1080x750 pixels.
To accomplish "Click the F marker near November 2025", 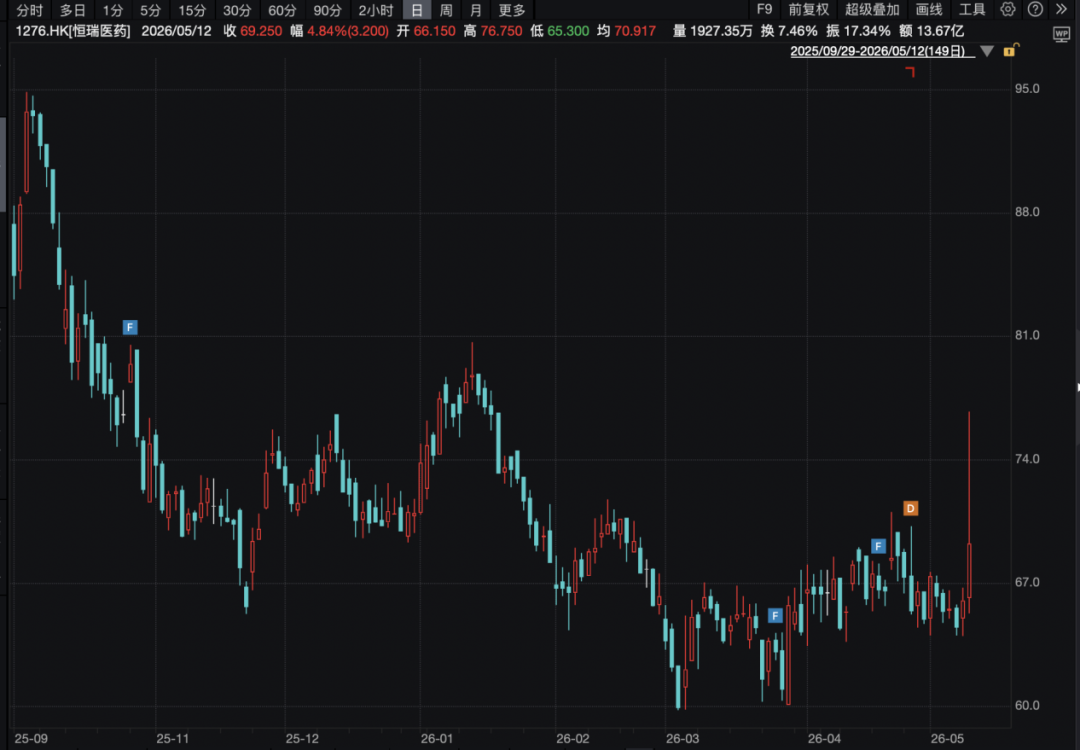I will tap(130, 327).
